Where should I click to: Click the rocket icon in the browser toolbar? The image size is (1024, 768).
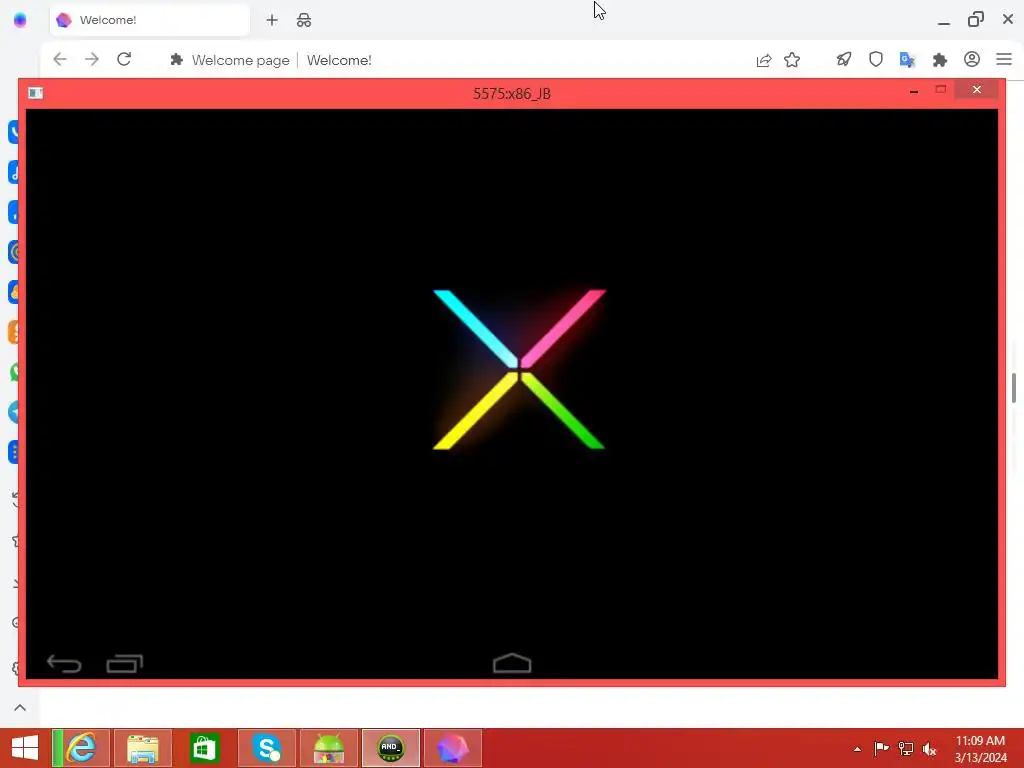(x=844, y=59)
